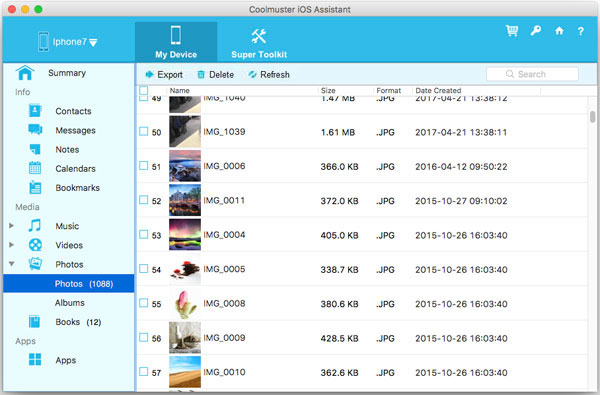Go to home via house icon

[559, 31]
